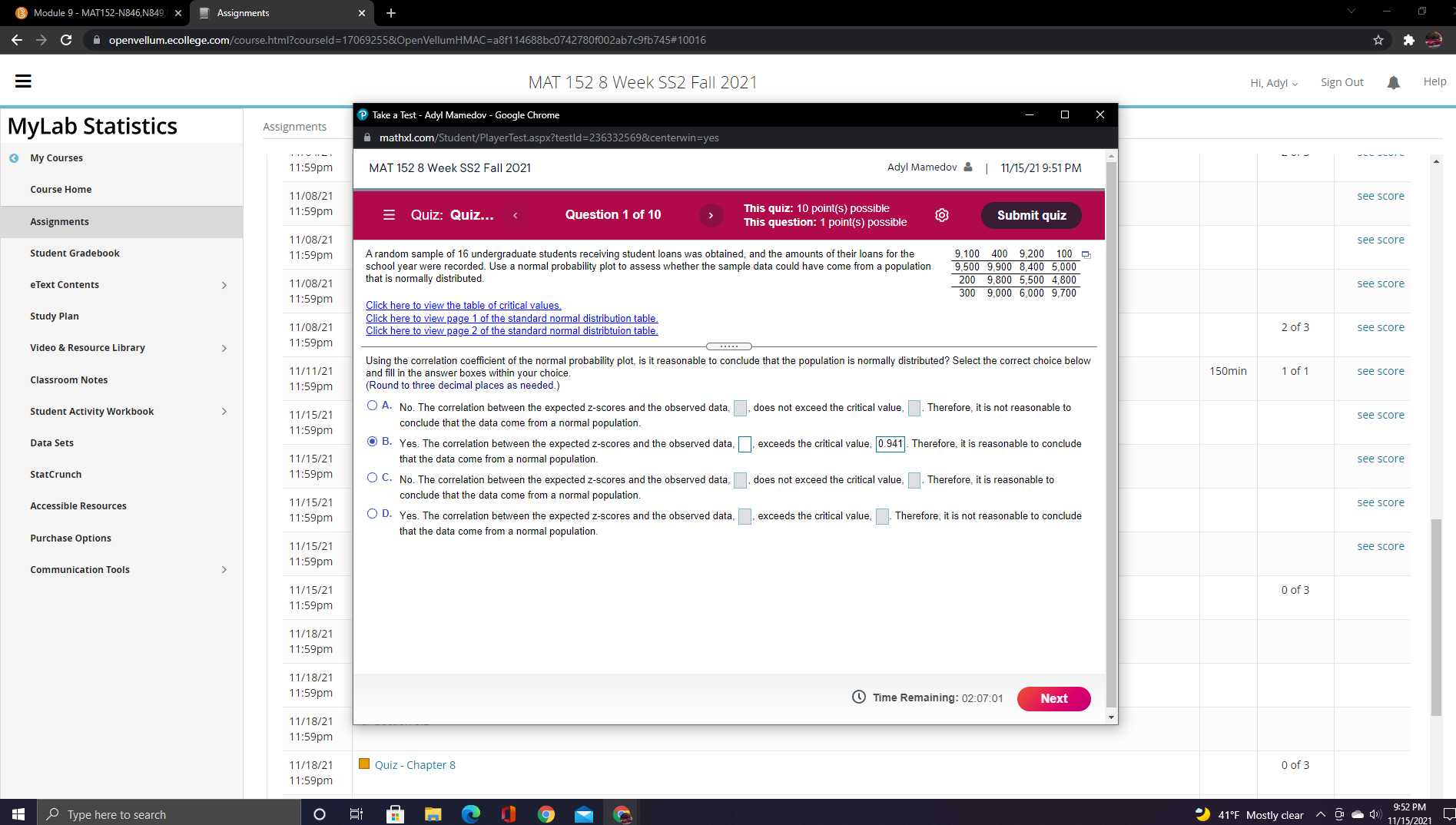1456x825 pixels.
Task: Advance with the next question arrow
Action: point(711,215)
